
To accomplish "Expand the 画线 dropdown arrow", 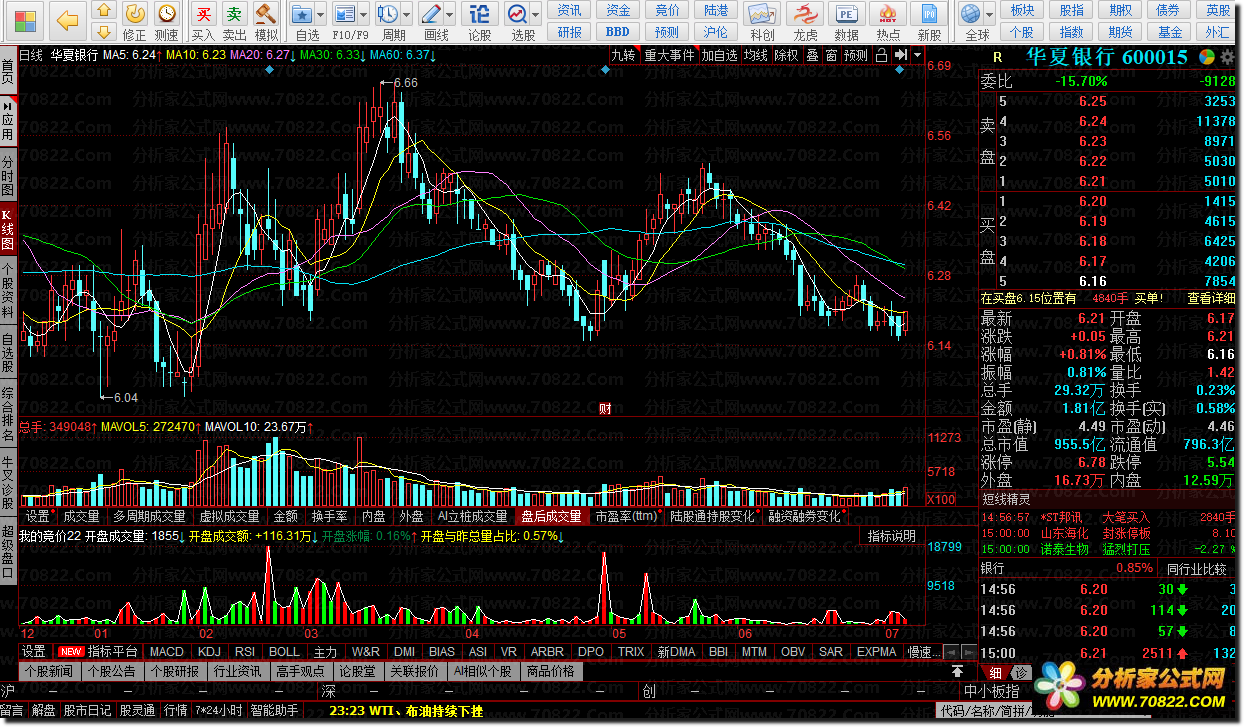I will [449, 15].
